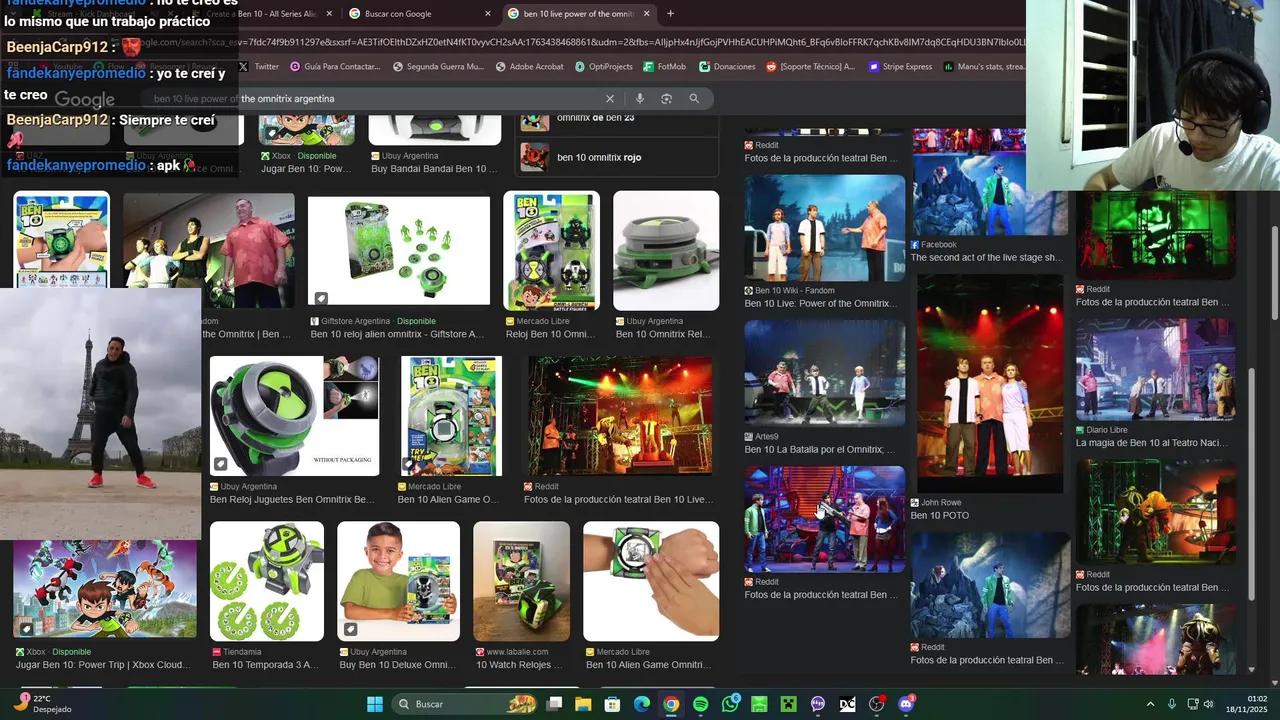Screen dimensions: 1280x720
Task: Close the 'ben 10 live power' tab
Action: [x=647, y=14]
